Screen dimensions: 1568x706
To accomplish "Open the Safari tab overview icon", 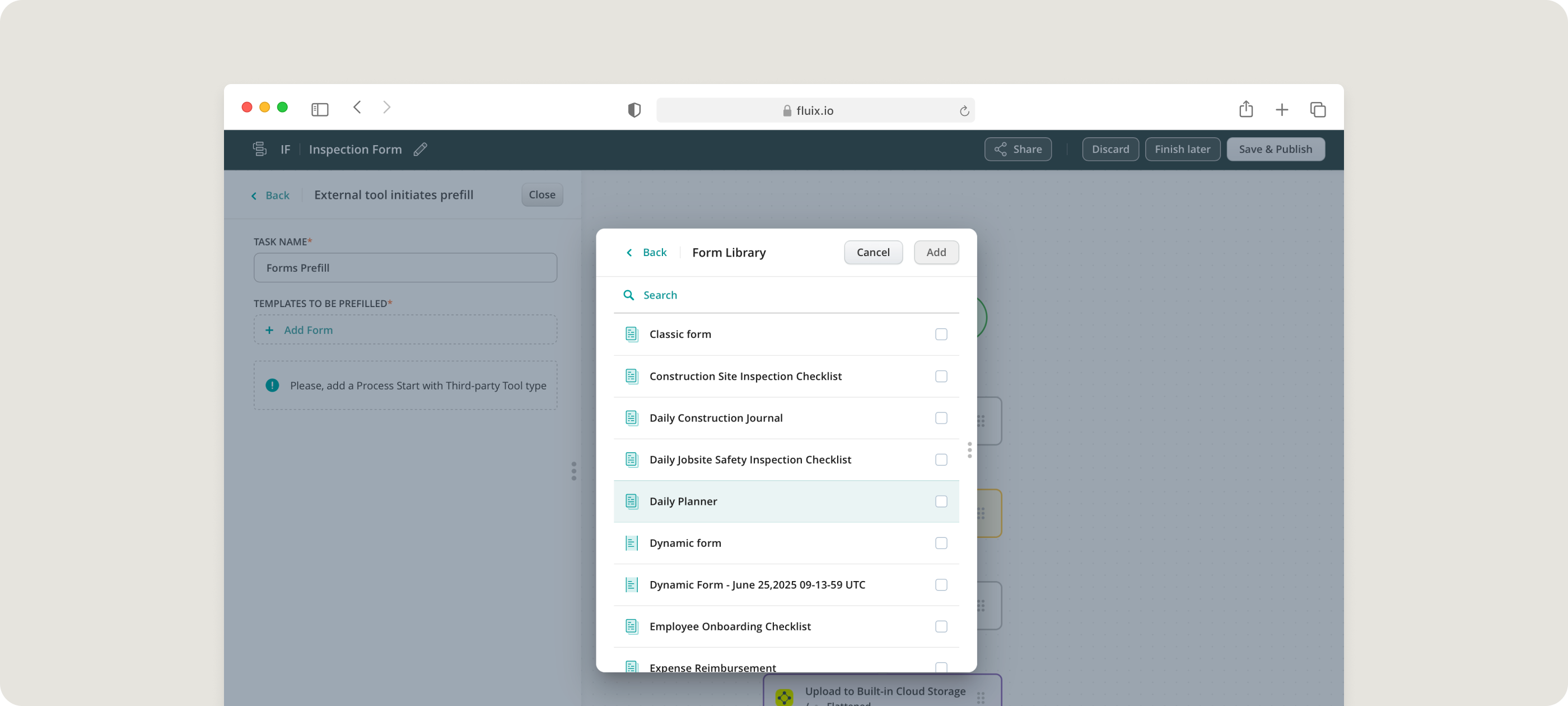I will (1317, 110).
